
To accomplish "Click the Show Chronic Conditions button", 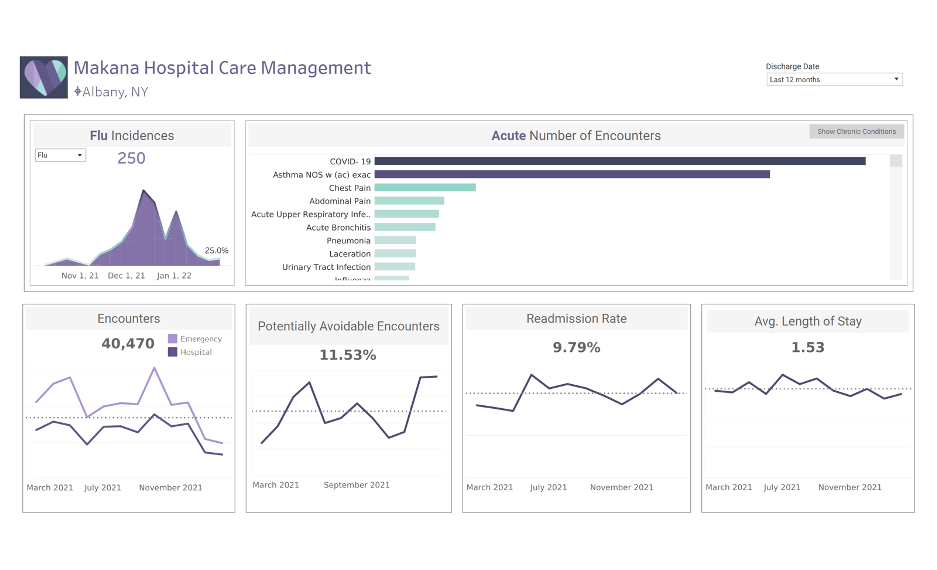I will (856, 132).
